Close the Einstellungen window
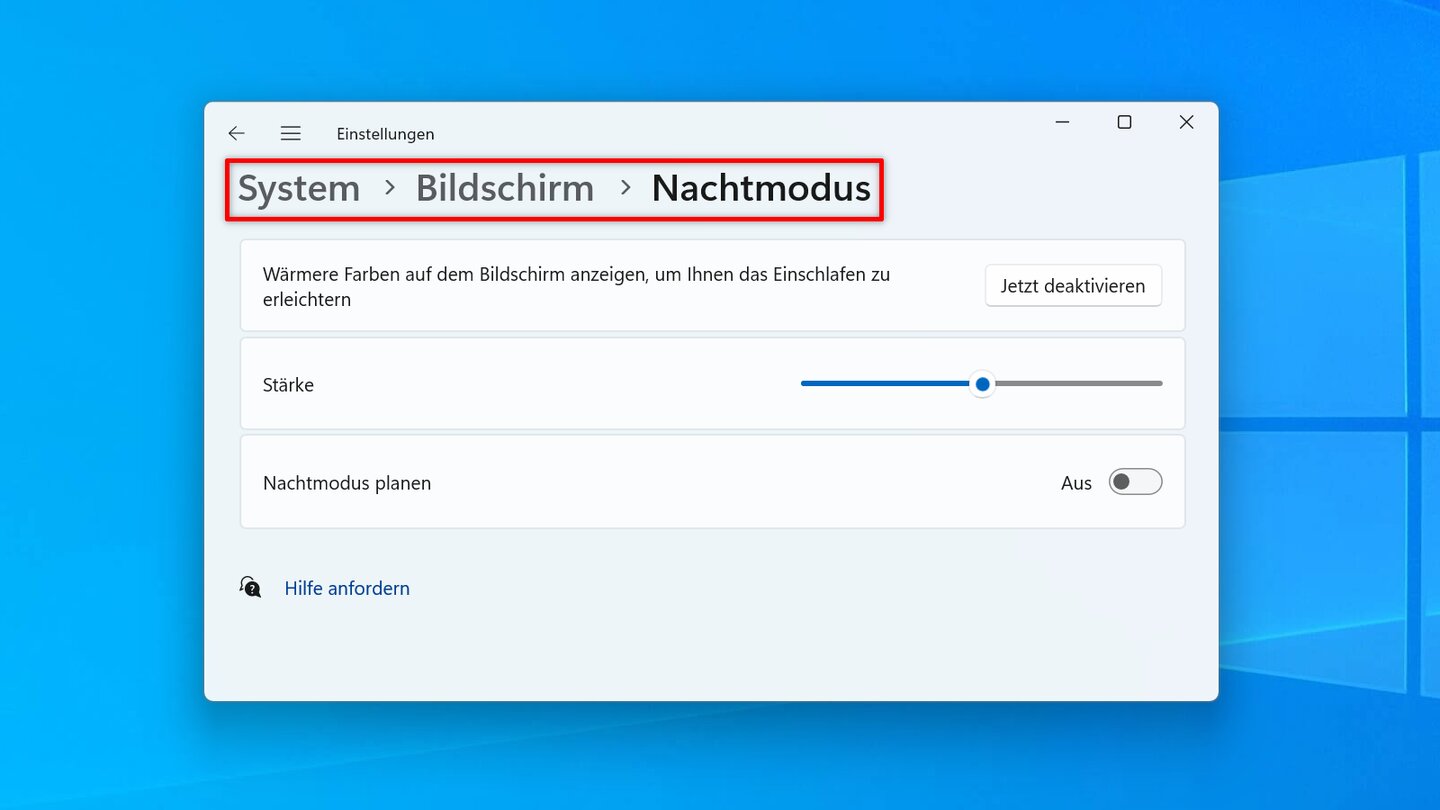1440x810 pixels. click(x=1186, y=122)
